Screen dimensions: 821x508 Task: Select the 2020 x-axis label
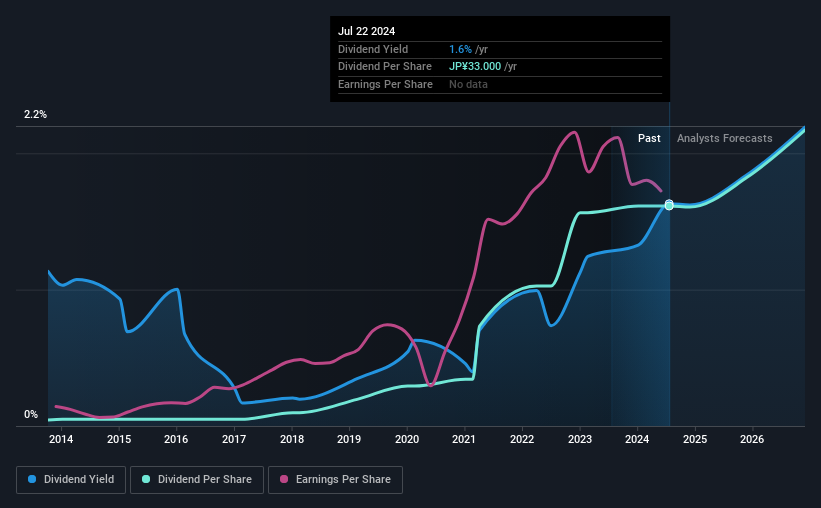pyautogui.click(x=407, y=439)
